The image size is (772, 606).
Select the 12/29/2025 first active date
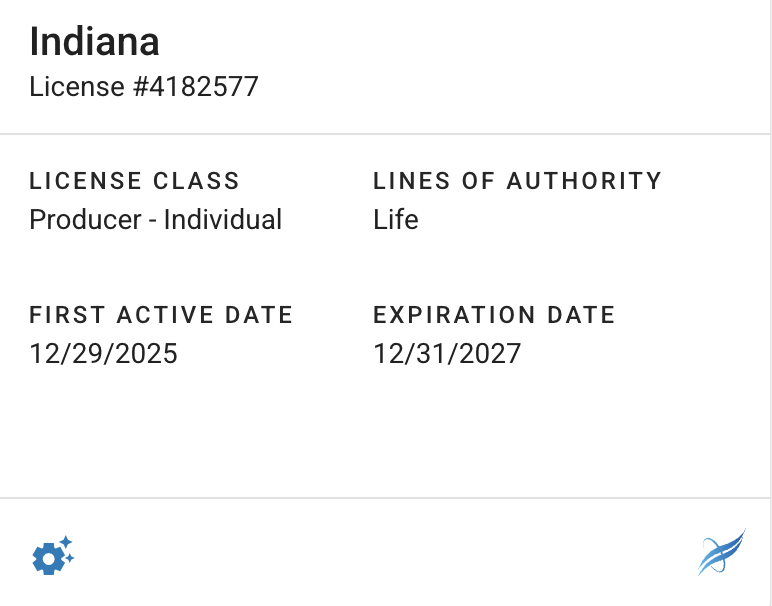coord(104,353)
